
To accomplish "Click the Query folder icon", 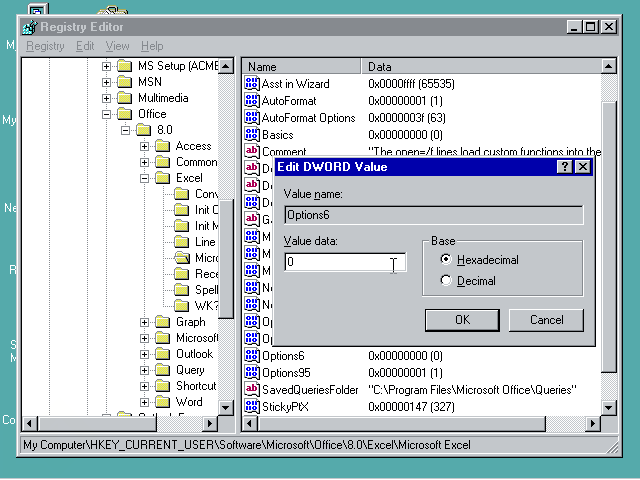I will tap(163, 370).
